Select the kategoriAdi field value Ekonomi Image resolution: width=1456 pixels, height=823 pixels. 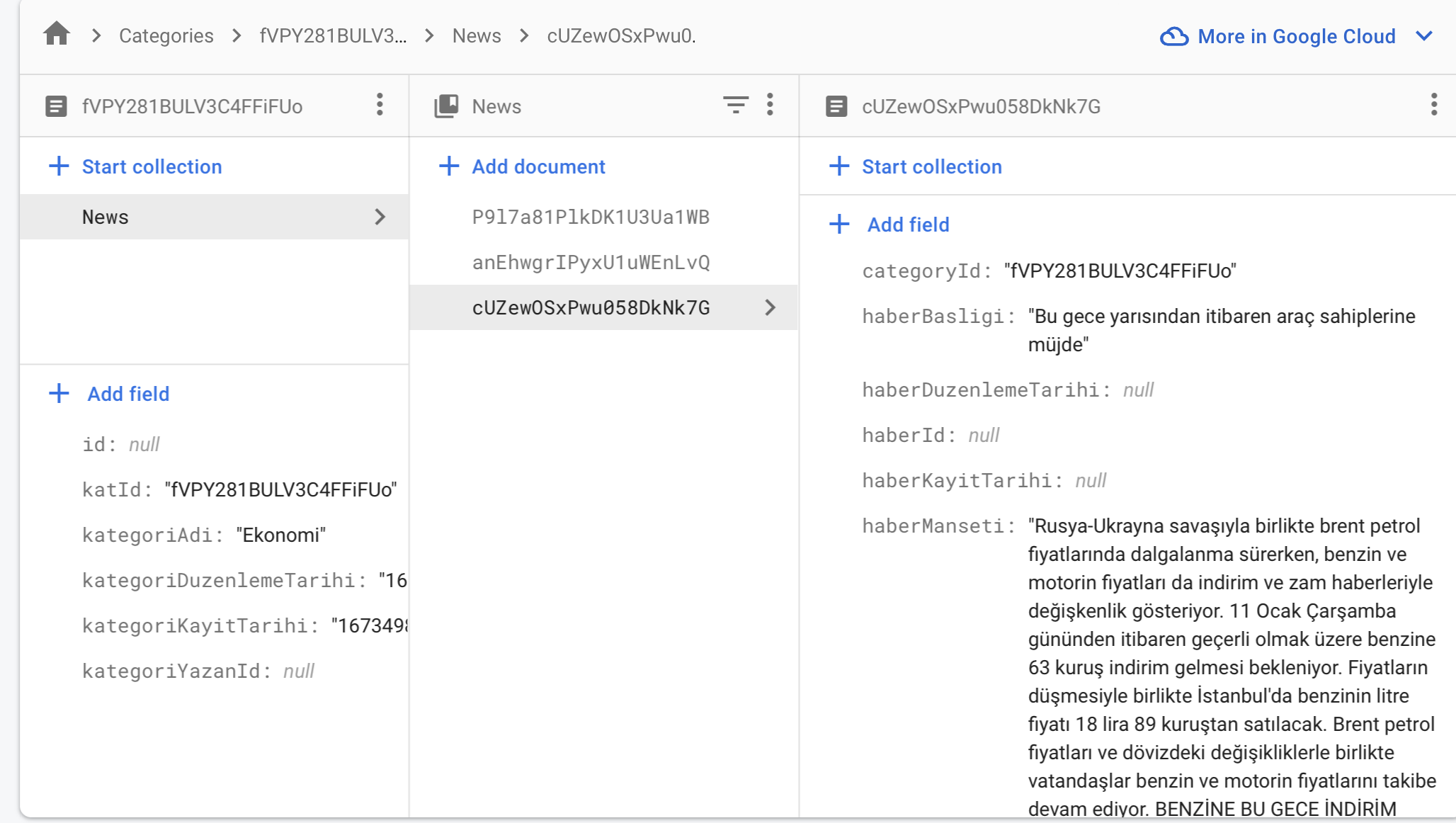tap(280, 535)
